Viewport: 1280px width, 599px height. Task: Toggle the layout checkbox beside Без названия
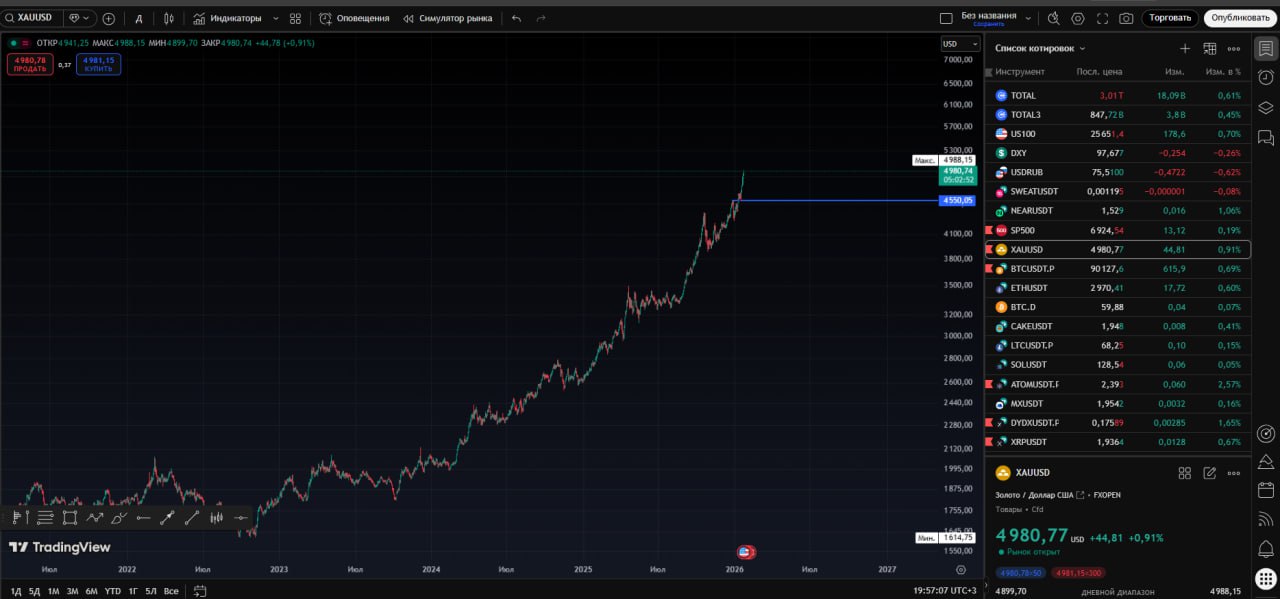(946, 18)
